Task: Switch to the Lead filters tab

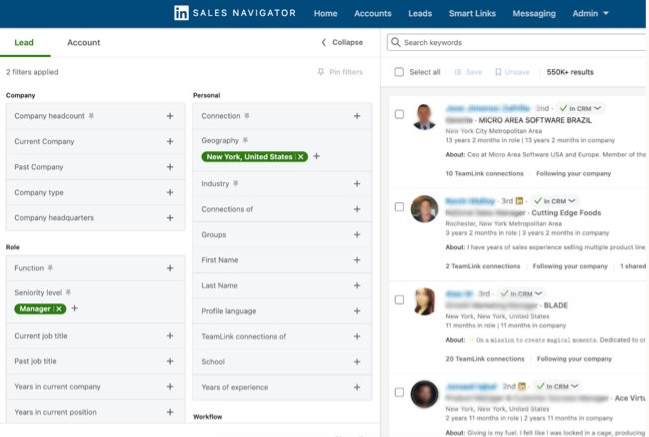Action: [x=24, y=43]
